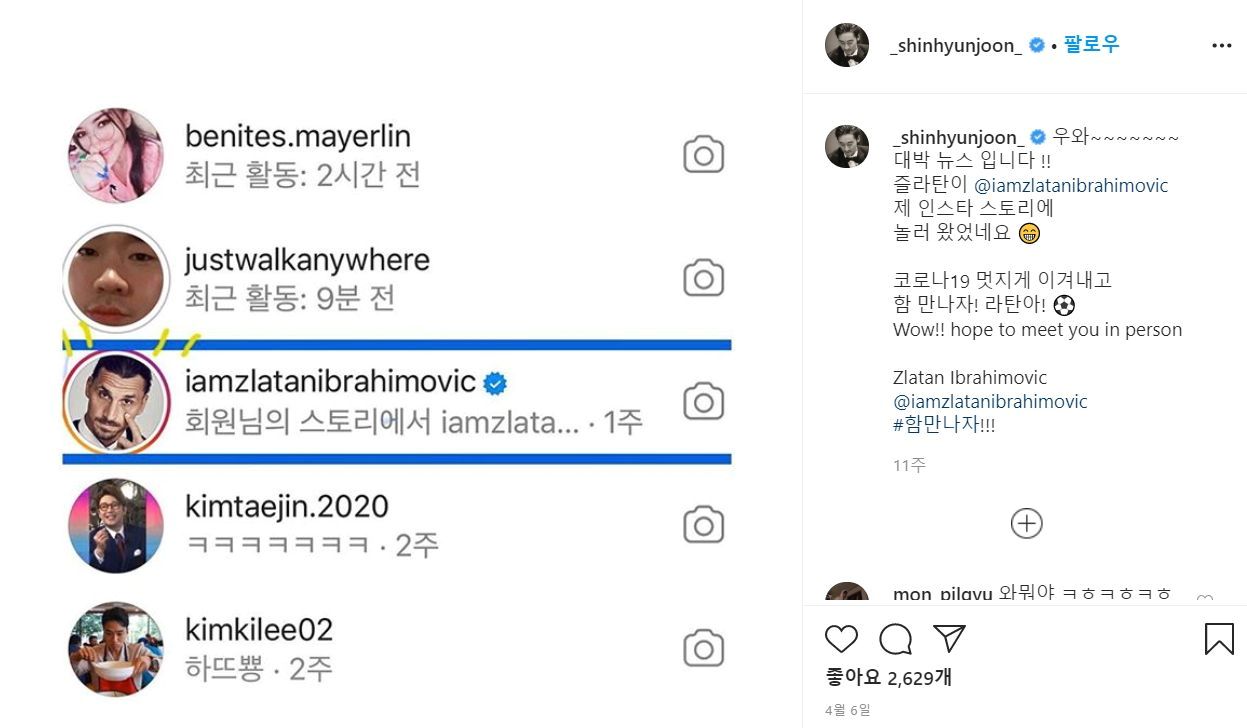View the 2,629 likes list
This screenshot has width=1247, height=728.
pyautogui.click(x=890, y=676)
